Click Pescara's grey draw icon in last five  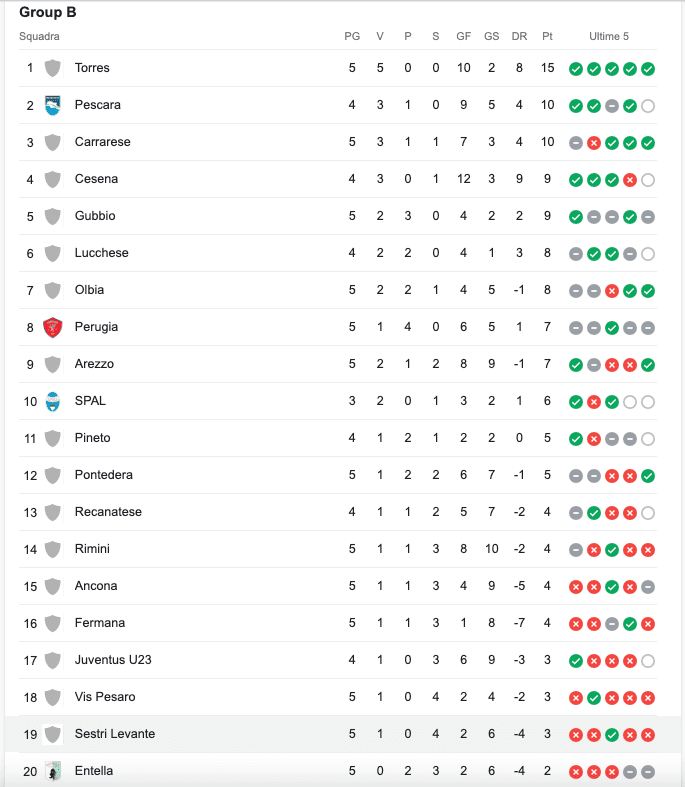(x=612, y=106)
